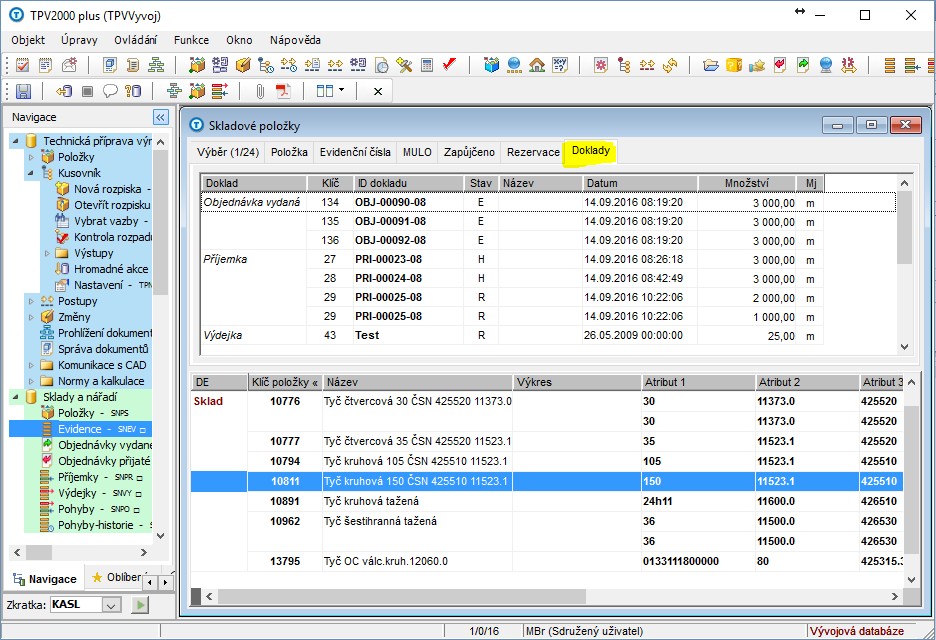
Task: Click the house home icon
Action: coord(537,65)
